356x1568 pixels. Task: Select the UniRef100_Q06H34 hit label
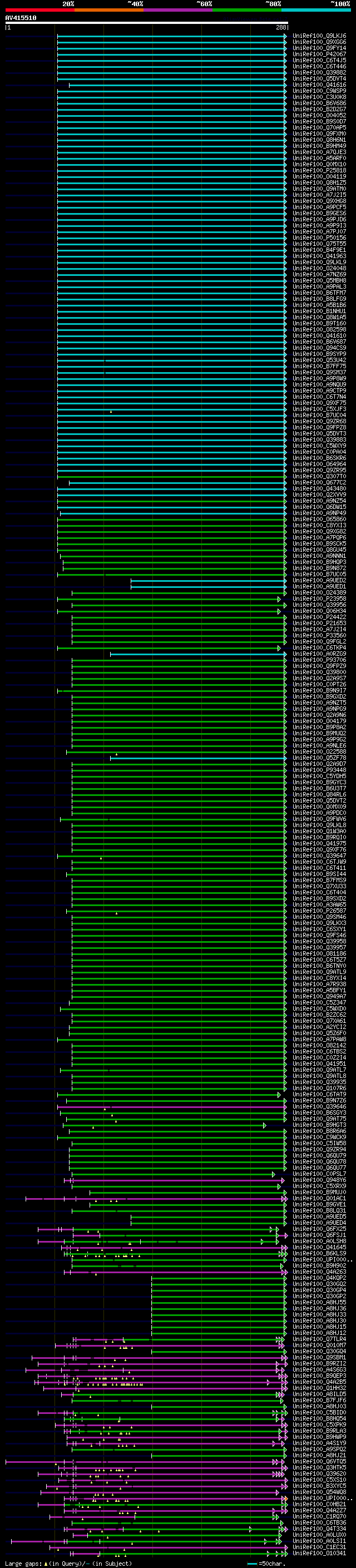(319, 611)
